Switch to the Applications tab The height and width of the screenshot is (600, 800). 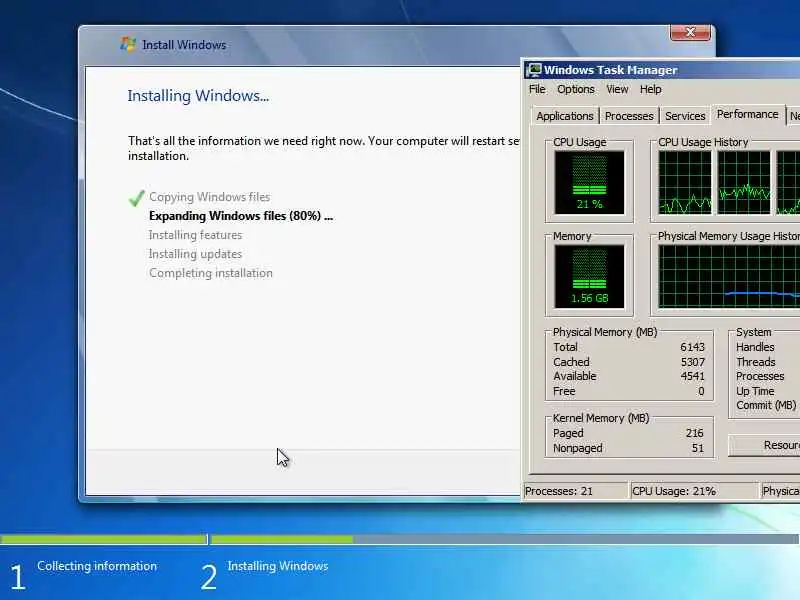click(565, 116)
